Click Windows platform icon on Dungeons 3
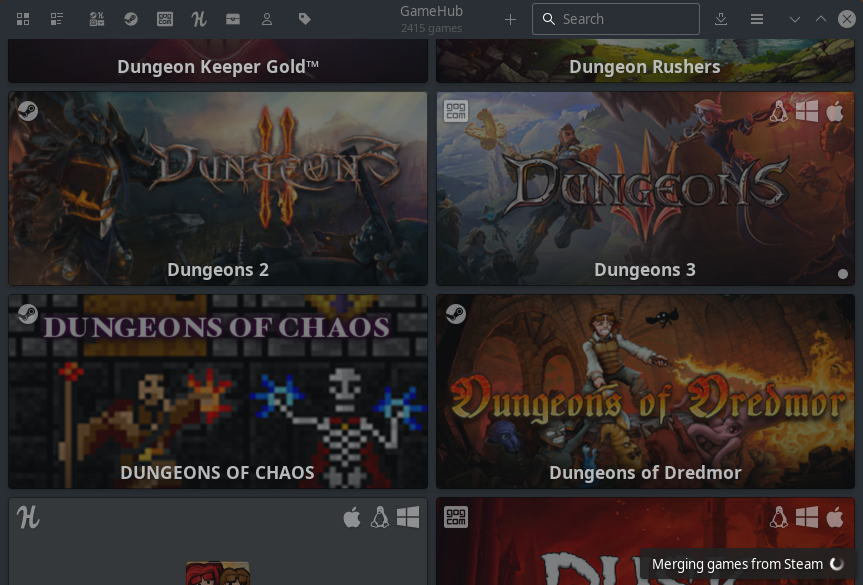The width and height of the screenshot is (863, 585). click(x=807, y=111)
